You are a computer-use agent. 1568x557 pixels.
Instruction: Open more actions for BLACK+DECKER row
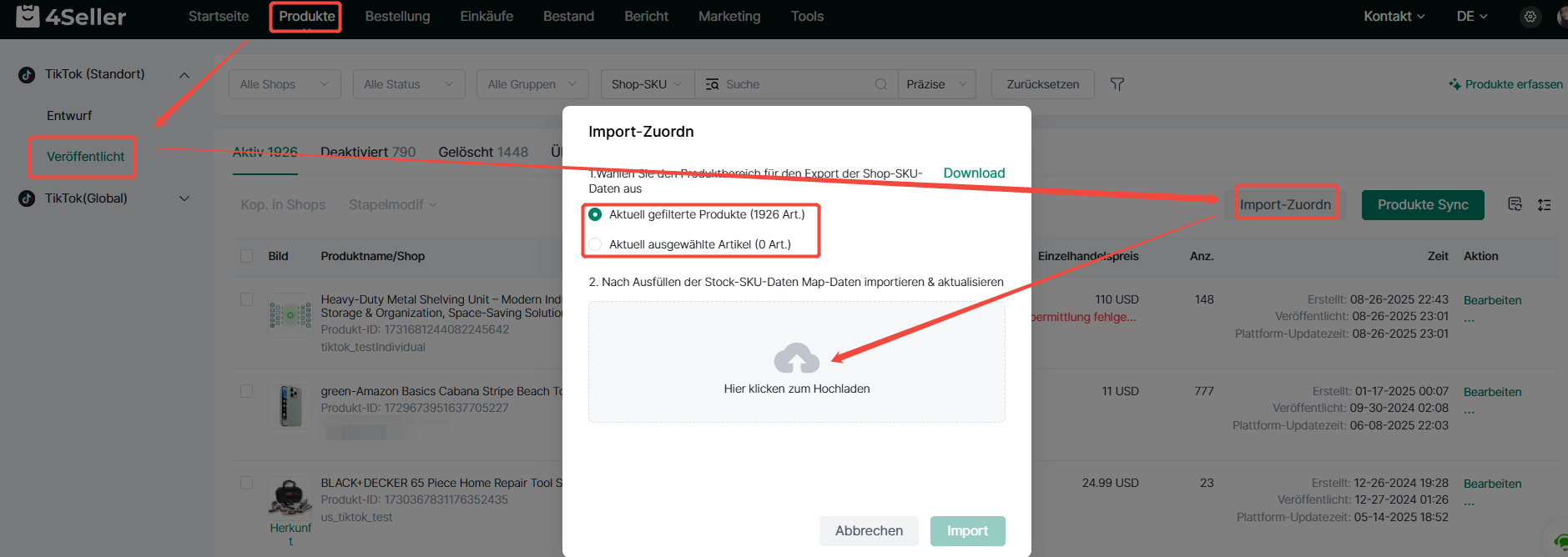(x=1469, y=504)
